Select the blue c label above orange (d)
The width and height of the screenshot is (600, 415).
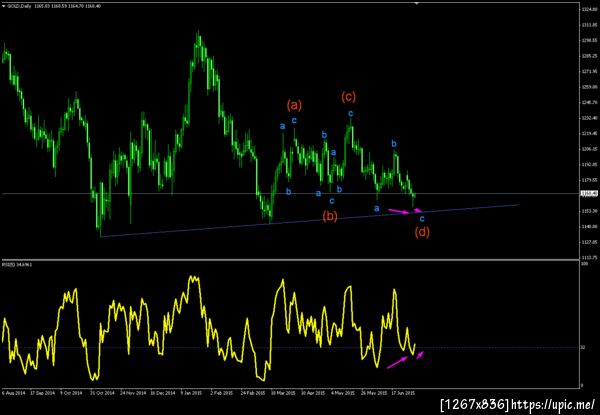tap(422, 219)
